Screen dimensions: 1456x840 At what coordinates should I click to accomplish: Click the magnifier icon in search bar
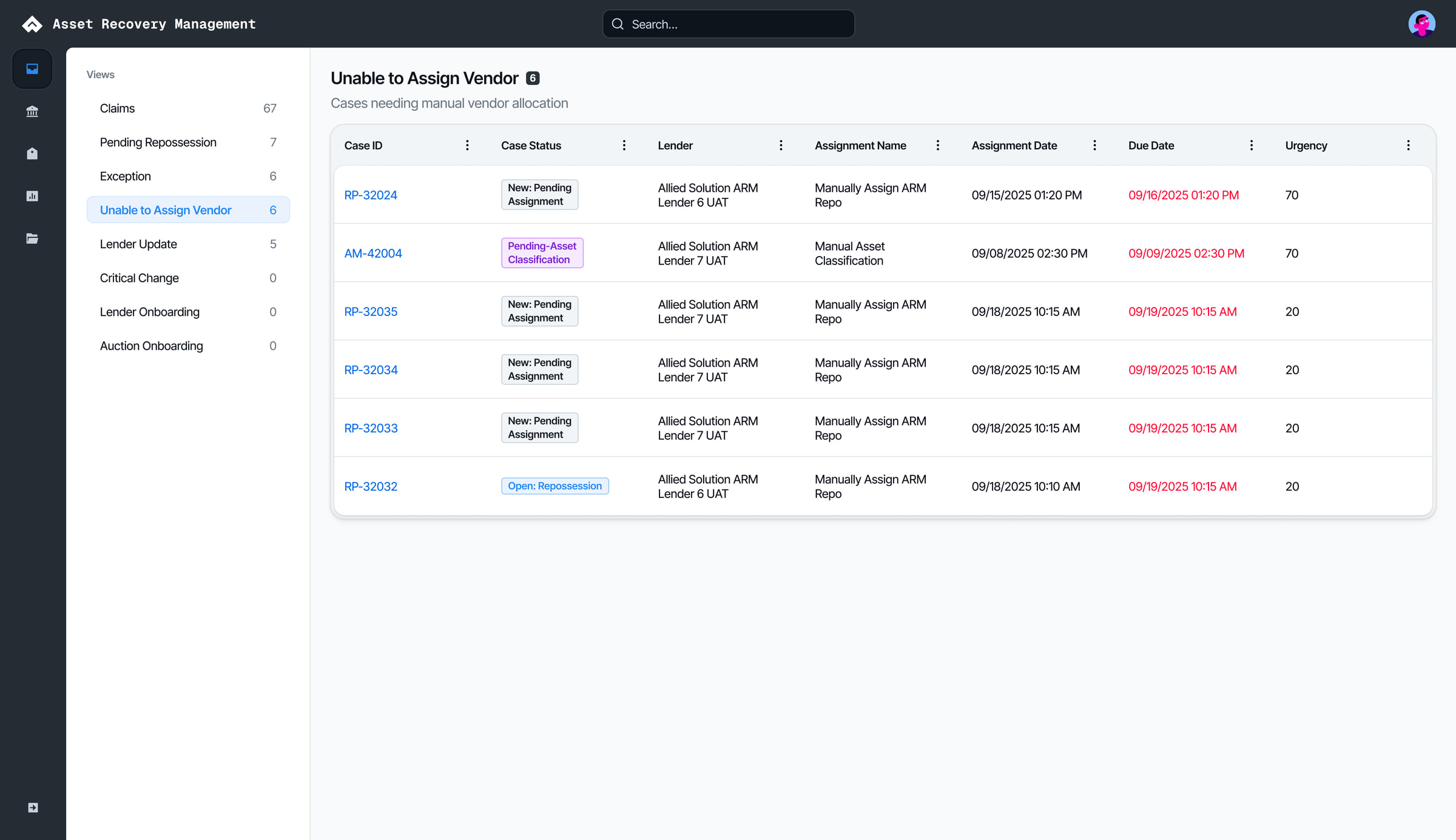pos(618,24)
